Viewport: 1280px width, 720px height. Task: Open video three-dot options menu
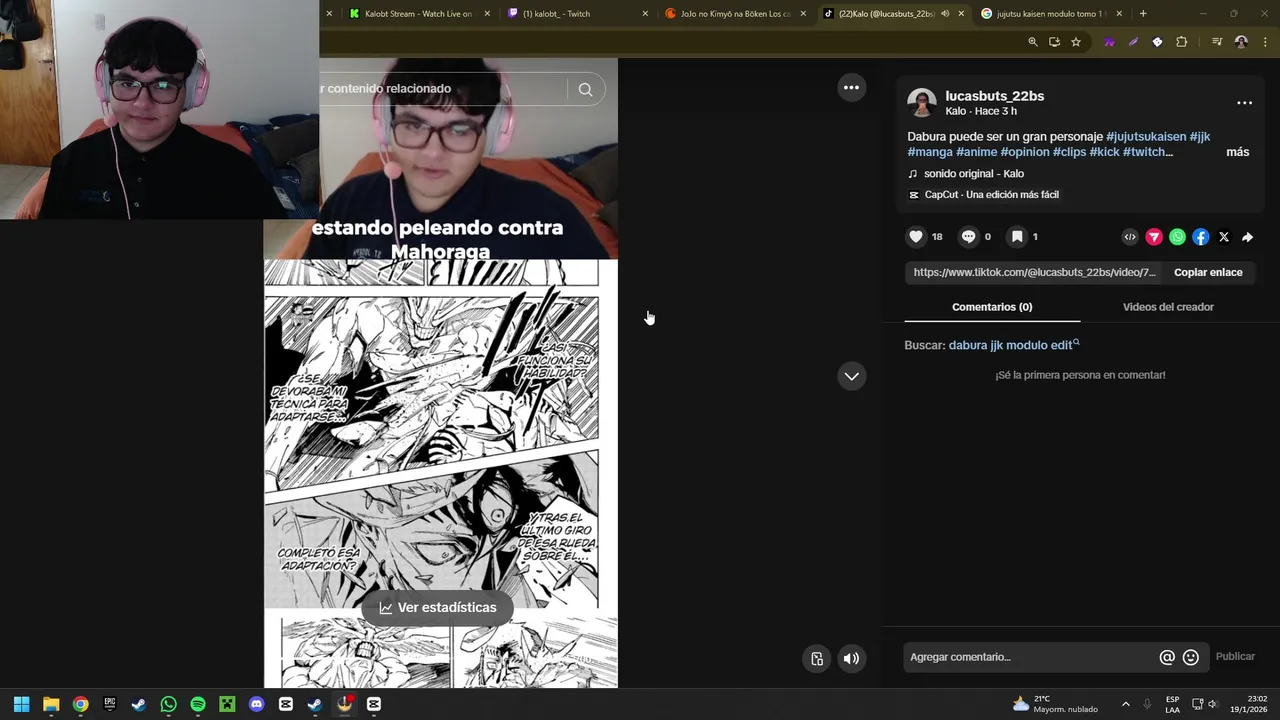pos(851,88)
